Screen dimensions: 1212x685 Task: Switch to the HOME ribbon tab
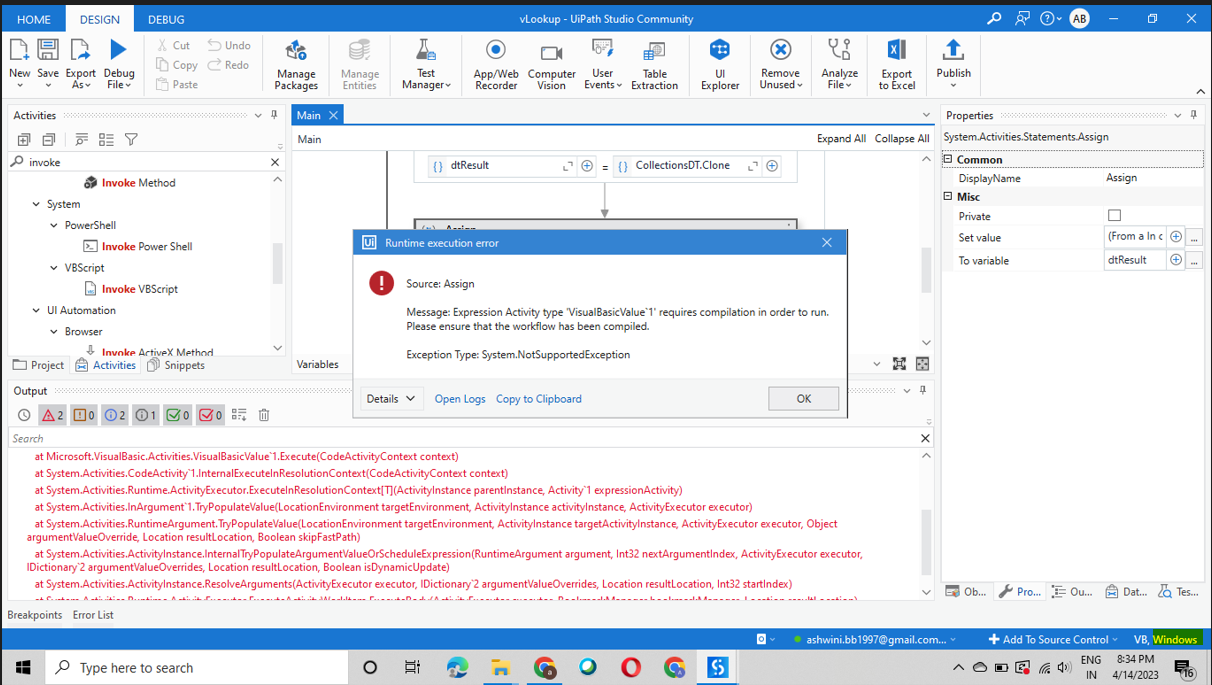point(33,19)
